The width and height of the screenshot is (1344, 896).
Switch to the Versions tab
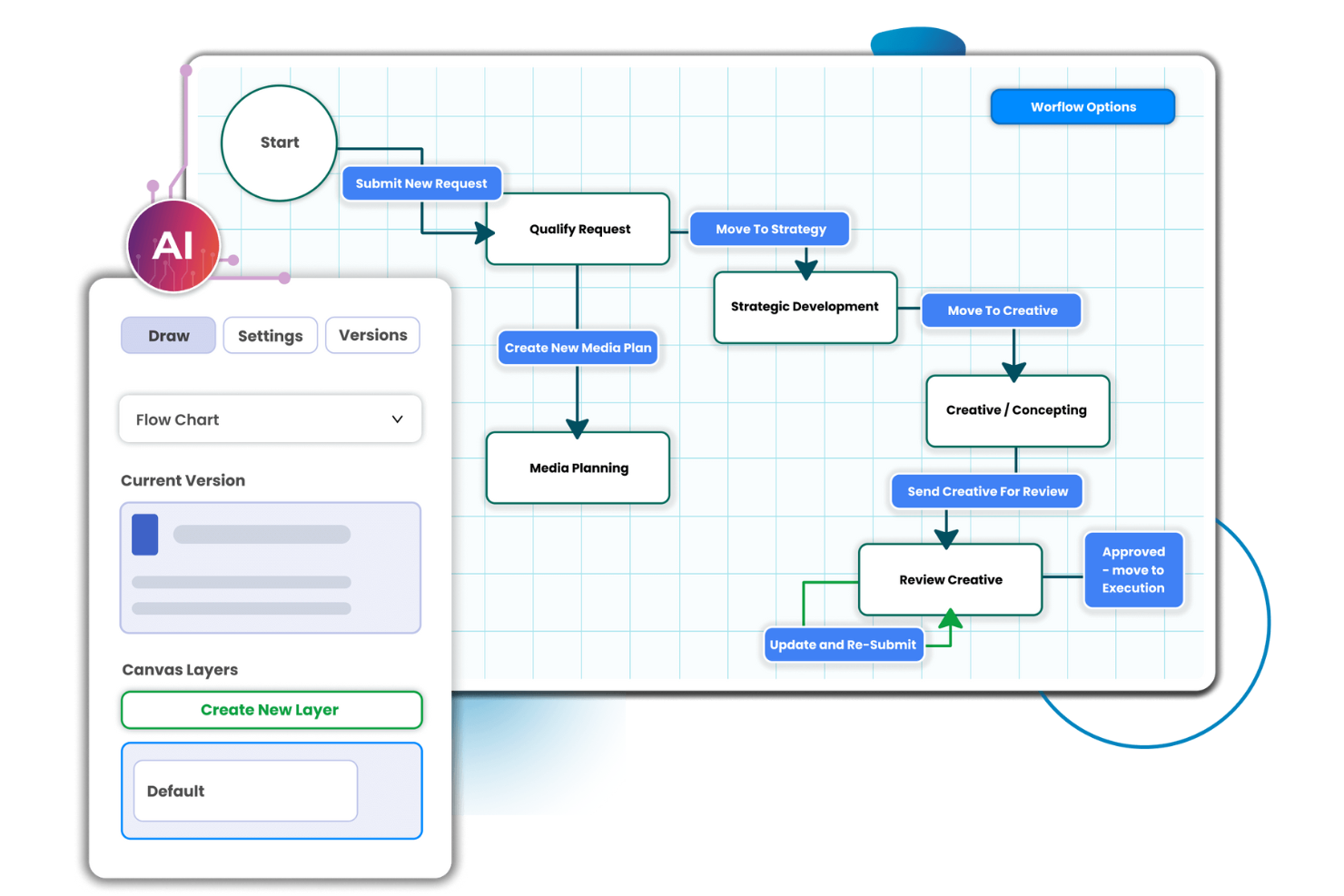(x=372, y=335)
